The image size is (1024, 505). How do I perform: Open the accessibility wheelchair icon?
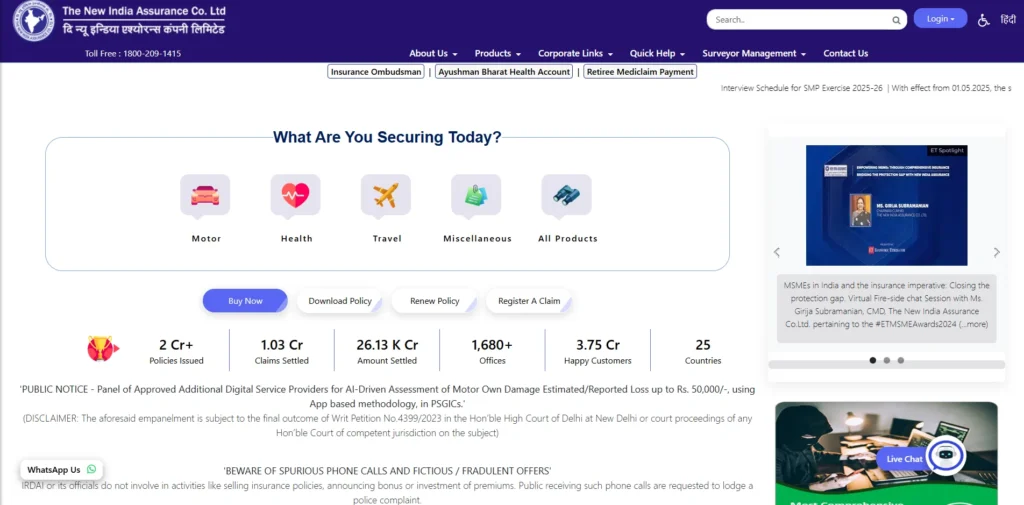(984, 20)
